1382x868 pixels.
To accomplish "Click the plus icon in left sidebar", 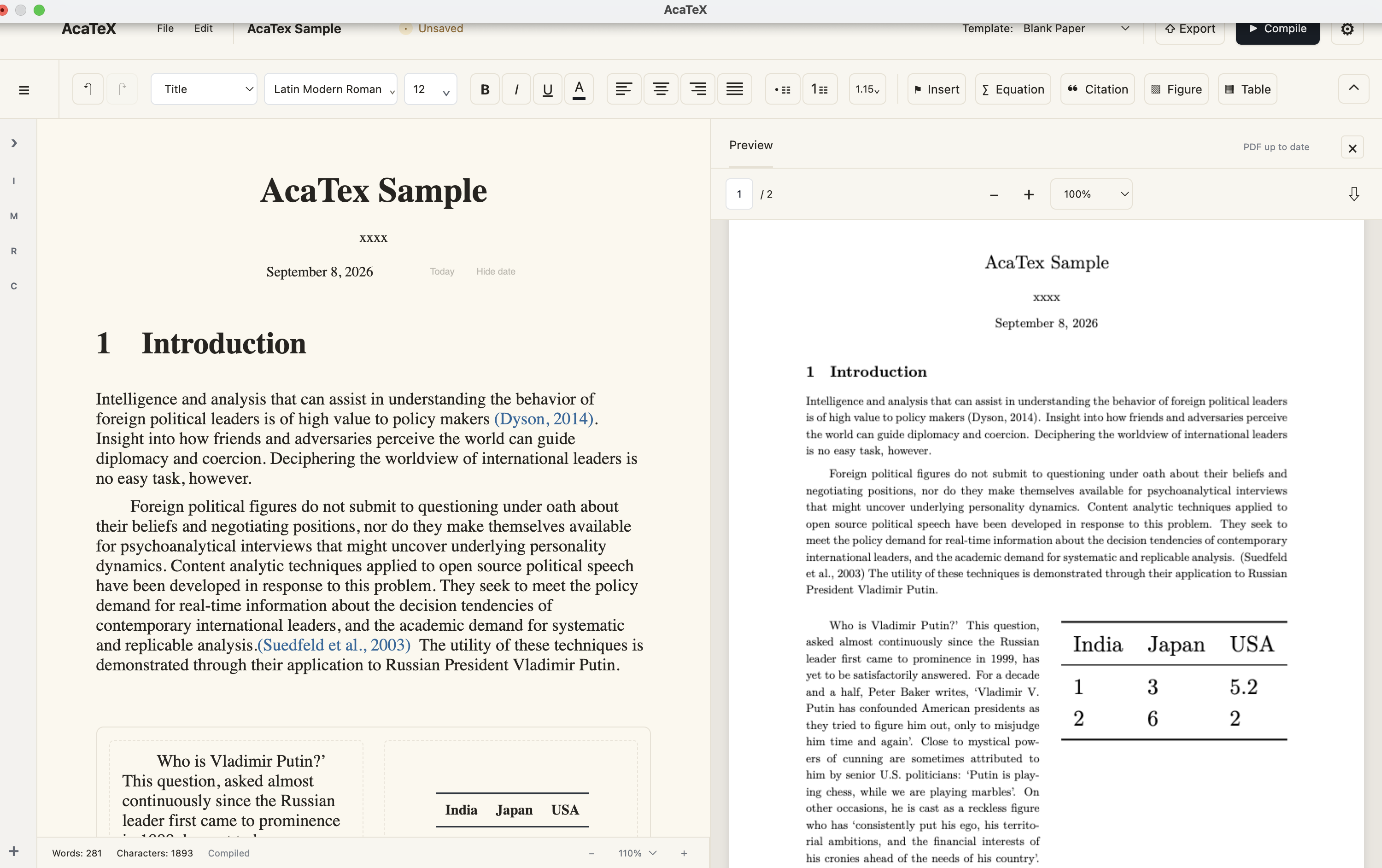I will pyautogui.click(x=14, y=851).
